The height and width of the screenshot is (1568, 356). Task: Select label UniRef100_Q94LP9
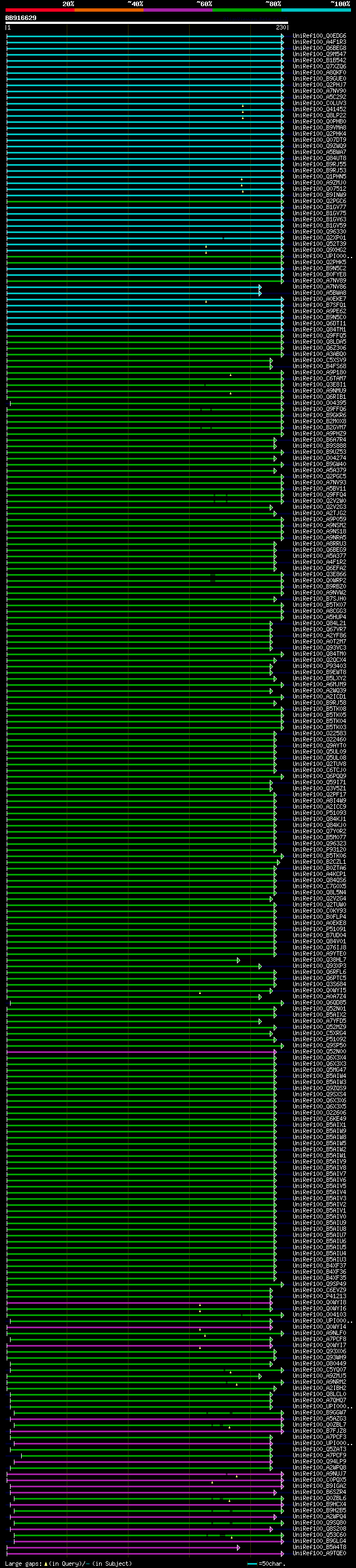tap(319, 1461)
